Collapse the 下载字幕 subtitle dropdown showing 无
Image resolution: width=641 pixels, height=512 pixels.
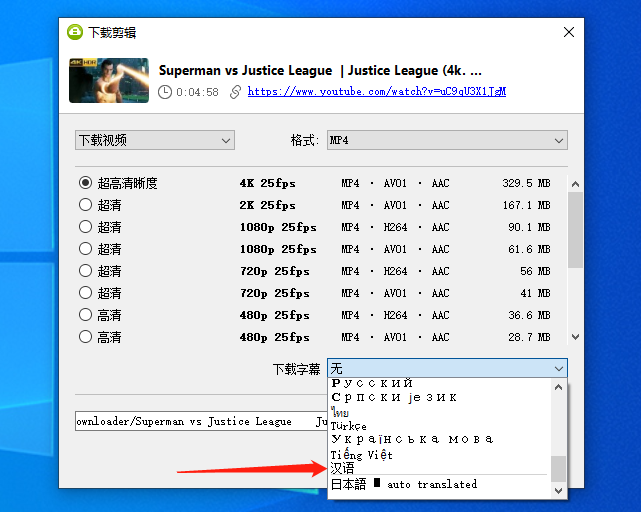coord(447,368)
